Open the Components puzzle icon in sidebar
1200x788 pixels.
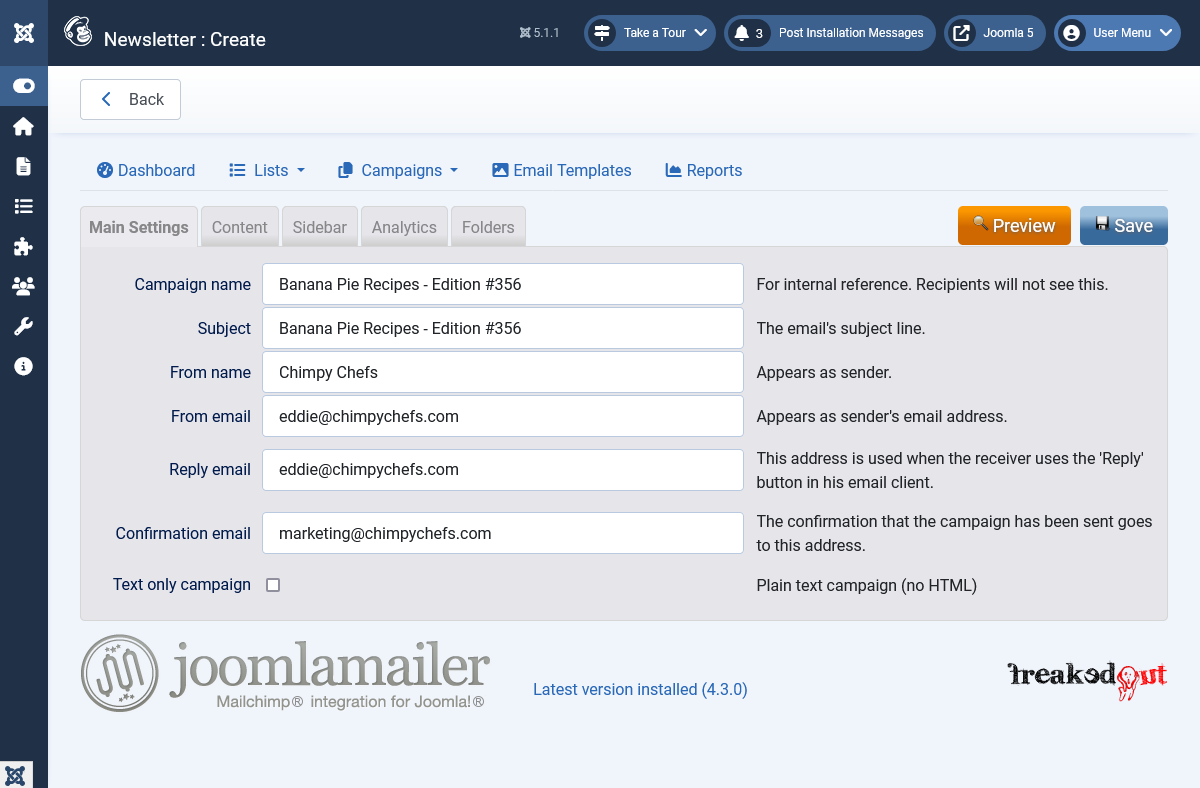click(24, 246)
